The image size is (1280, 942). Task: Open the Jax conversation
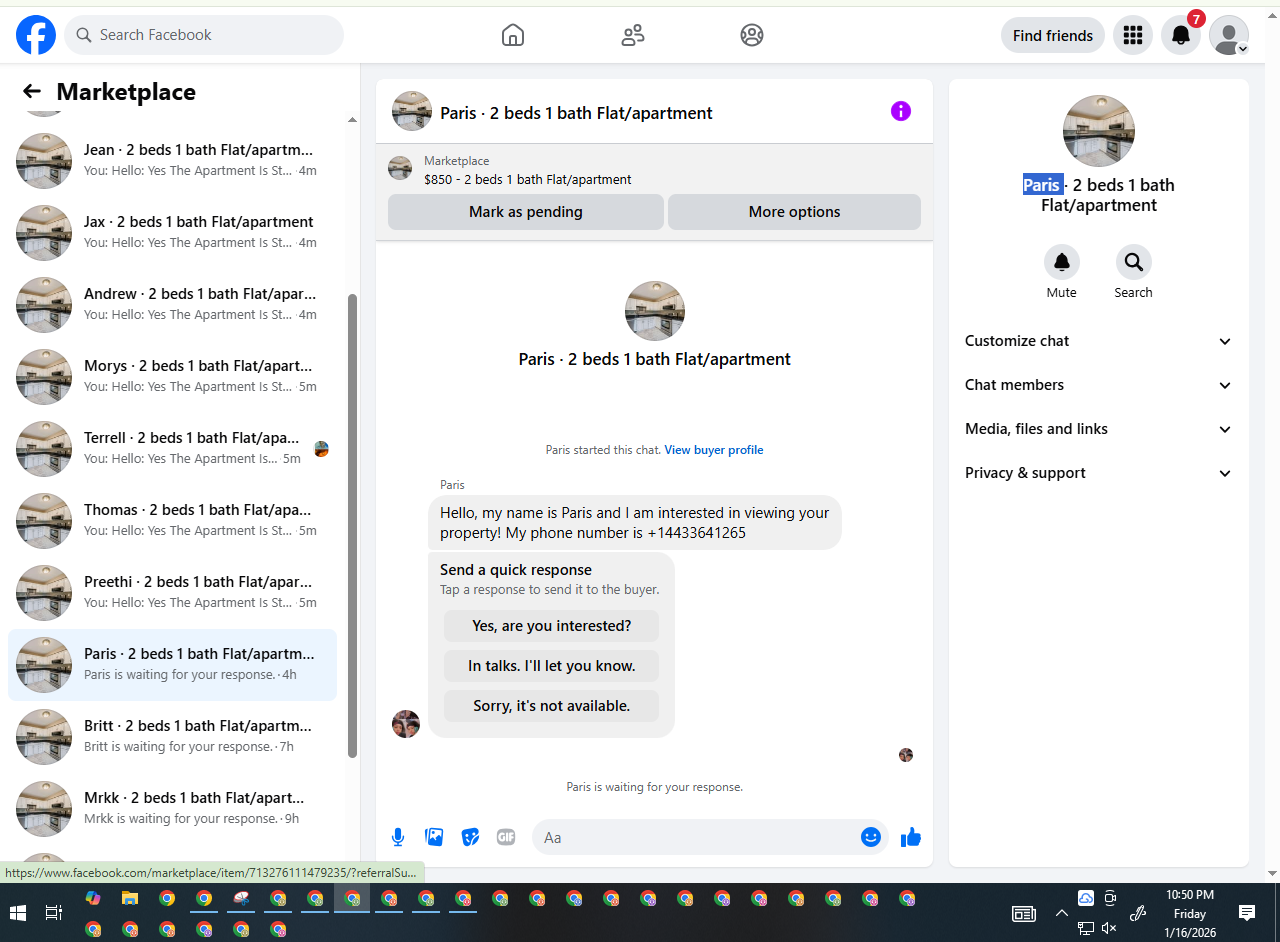click(x=172, y=232)
